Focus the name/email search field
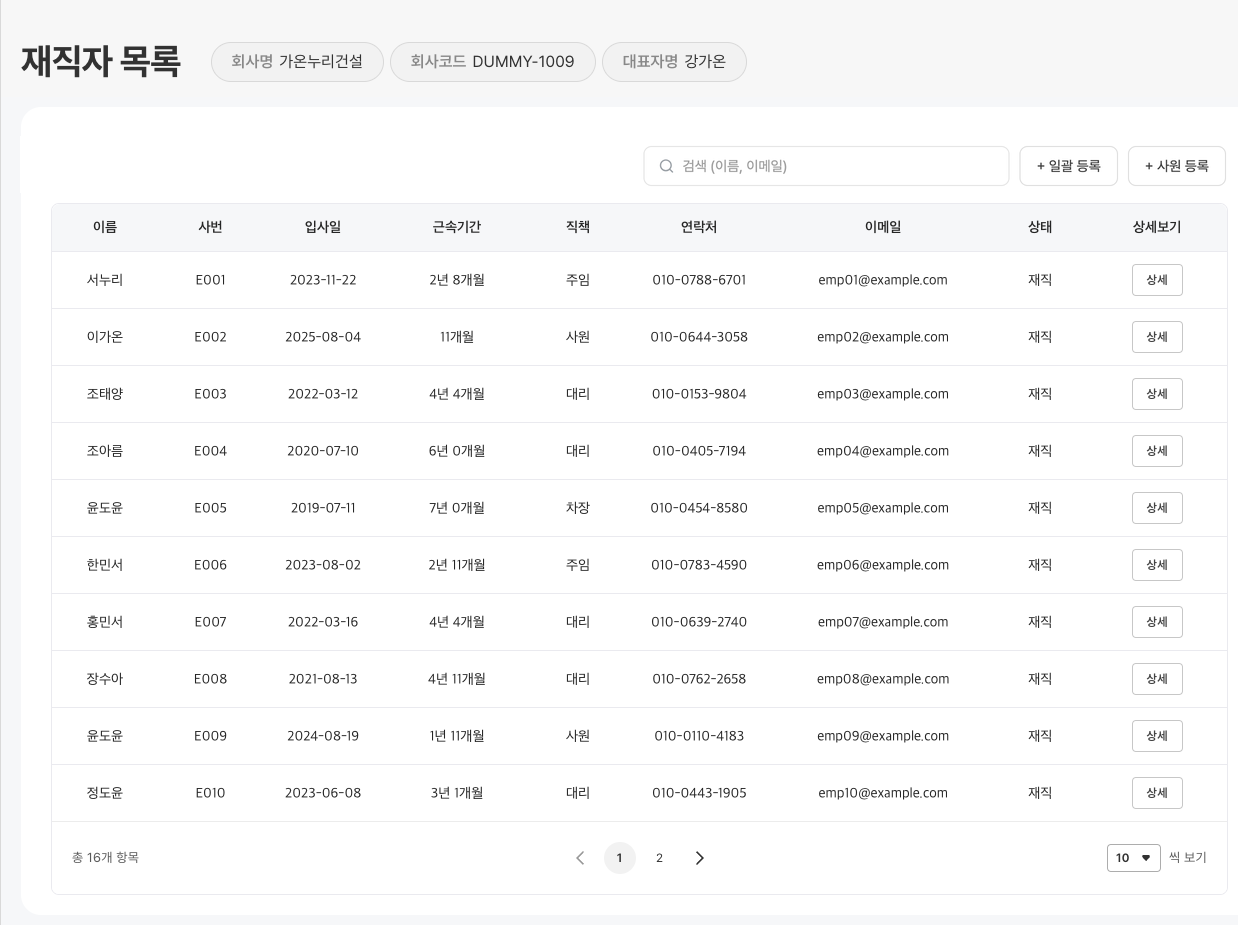The width and height of the screenshot is (1238, 925). pyautogui.click(x=826, y=166)
